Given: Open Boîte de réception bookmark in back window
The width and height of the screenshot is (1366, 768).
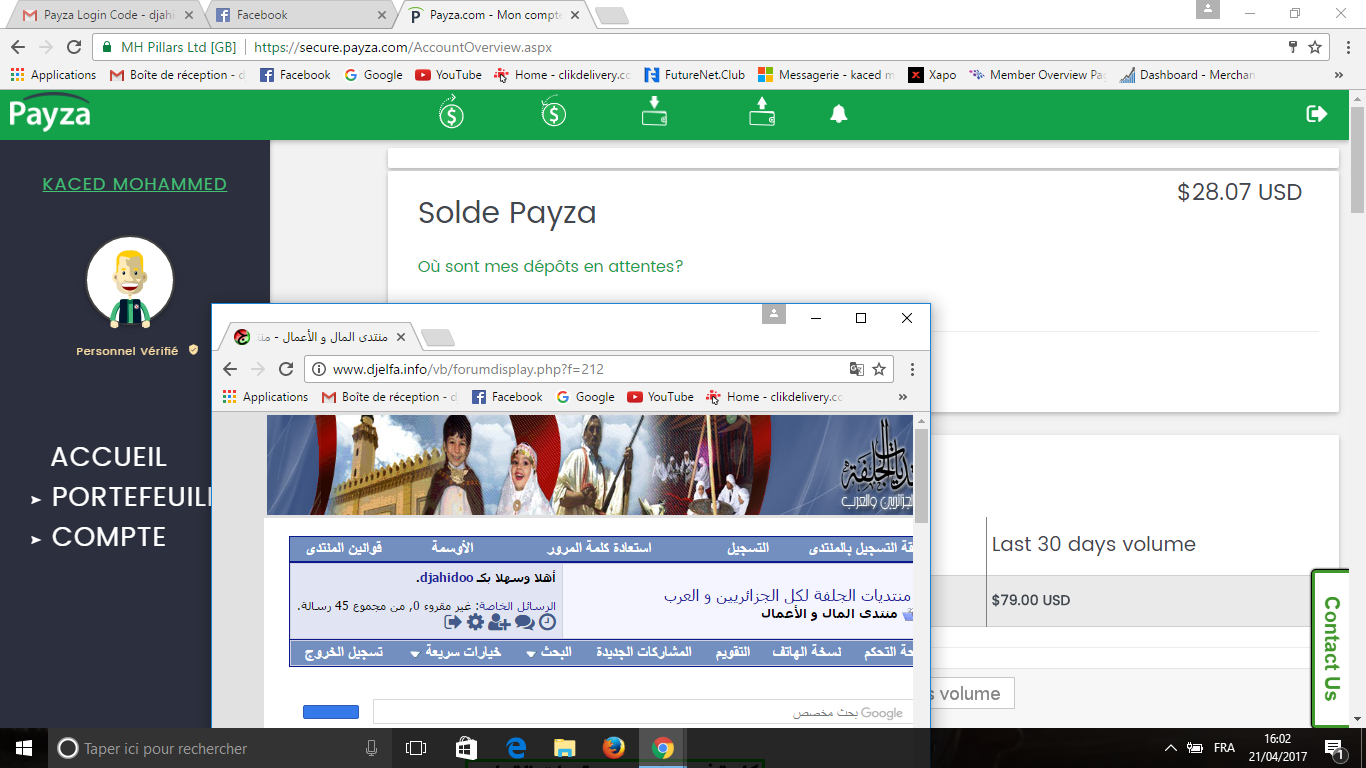Looking at the screenshot, I should tap(177, 75).
